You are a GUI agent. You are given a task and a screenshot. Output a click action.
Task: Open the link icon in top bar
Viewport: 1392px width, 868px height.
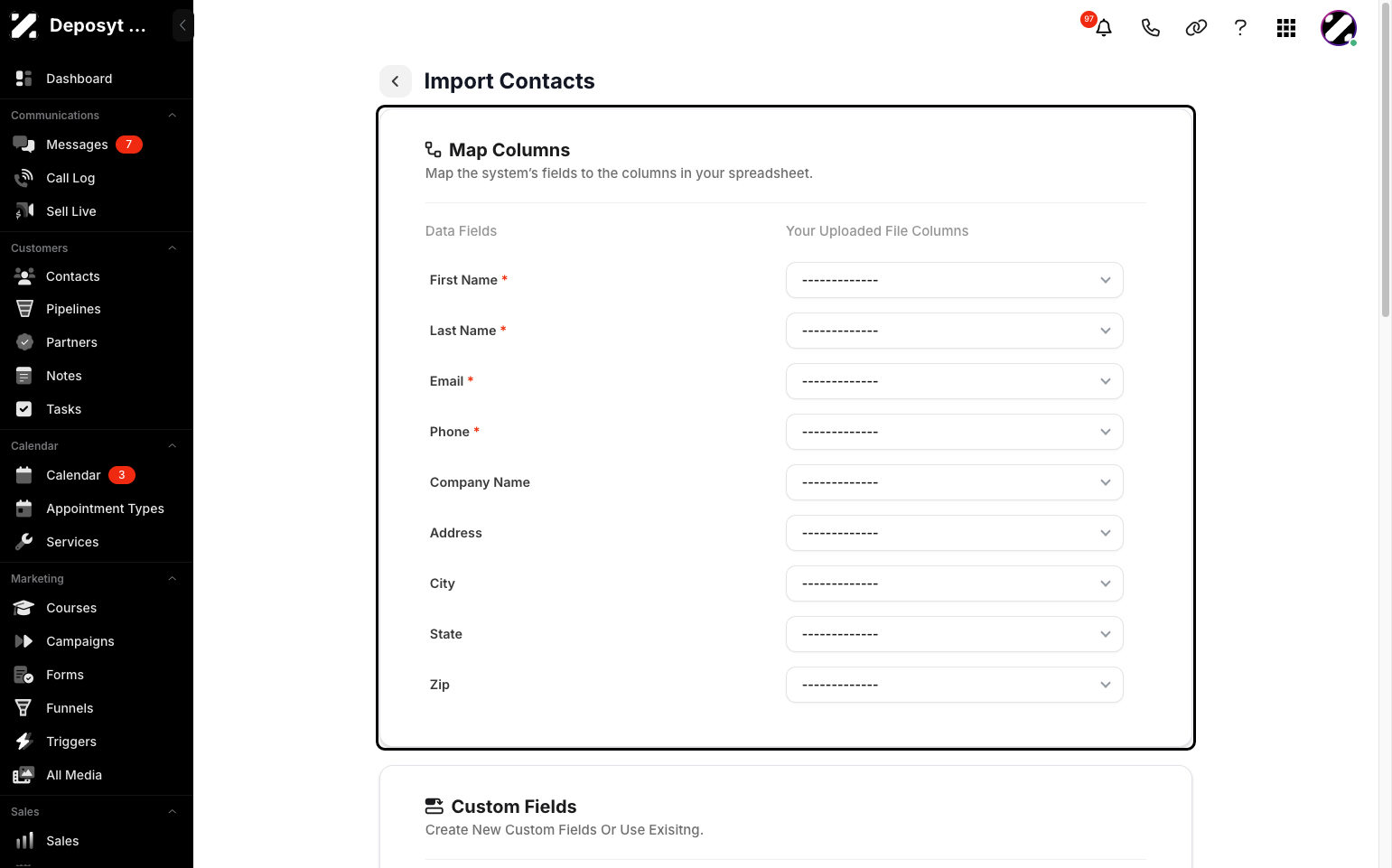1196,28
